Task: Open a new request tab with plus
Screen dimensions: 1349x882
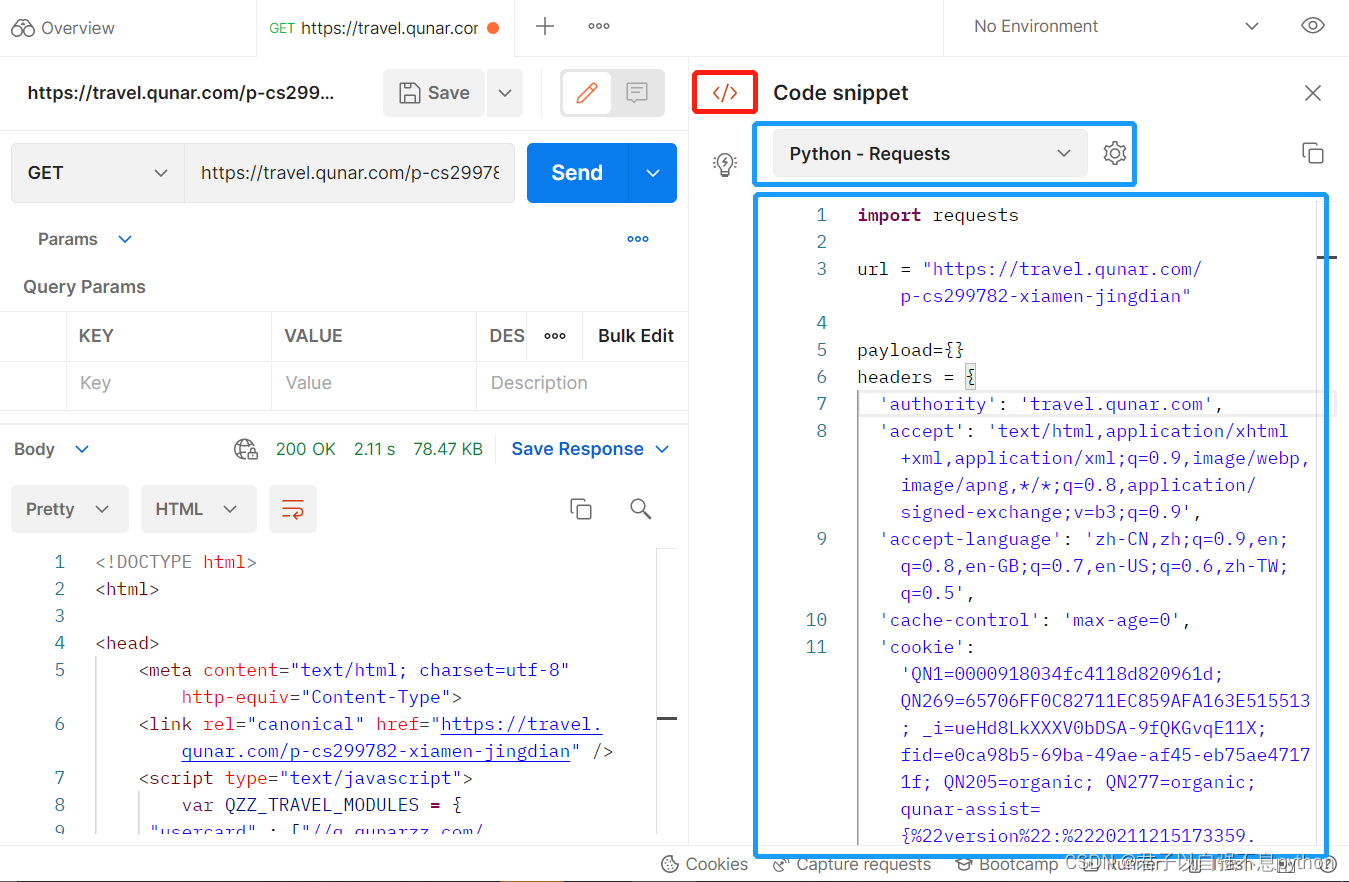Action: coord(545,27)
